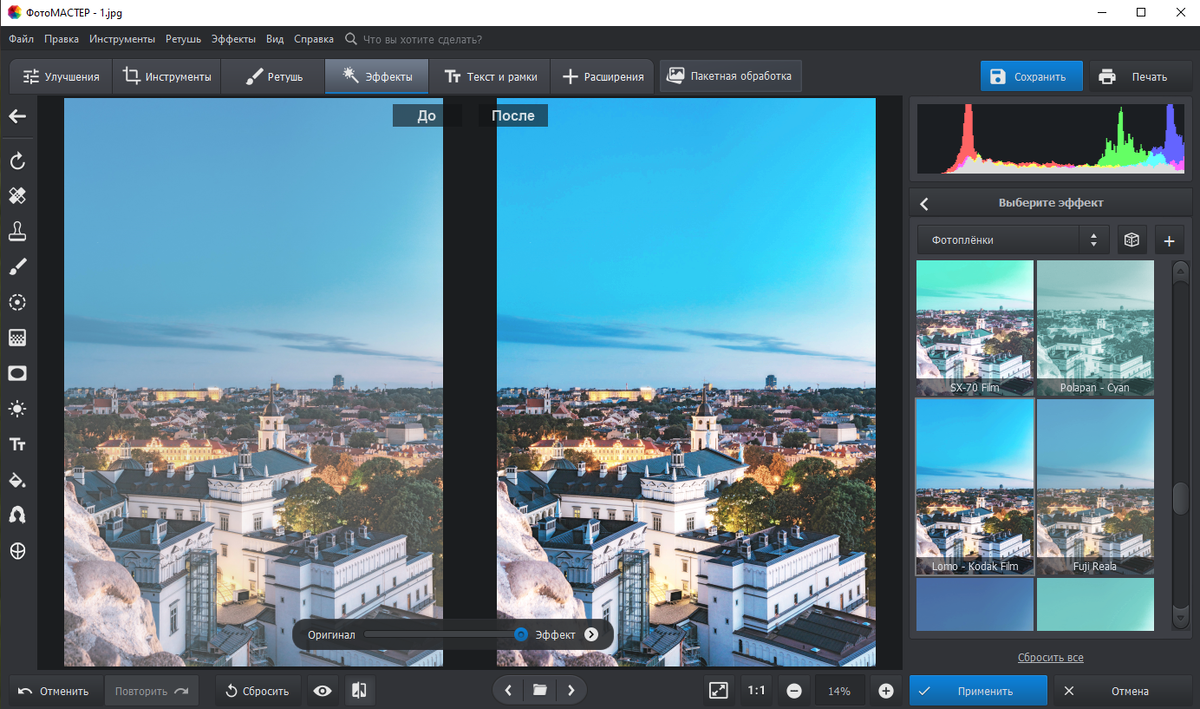
Task: Click the После label
Action: coord(513,116)
